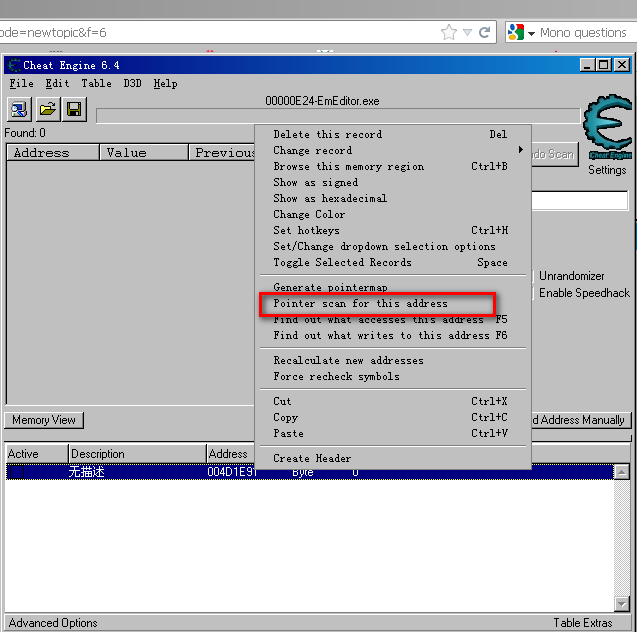Click the 无描述 description text

[87, 472]
